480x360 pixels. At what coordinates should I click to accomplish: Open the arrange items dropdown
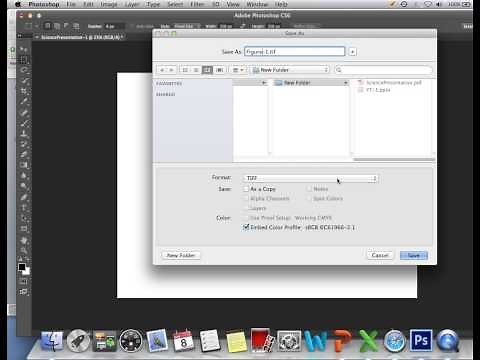(x=238, y=70)
